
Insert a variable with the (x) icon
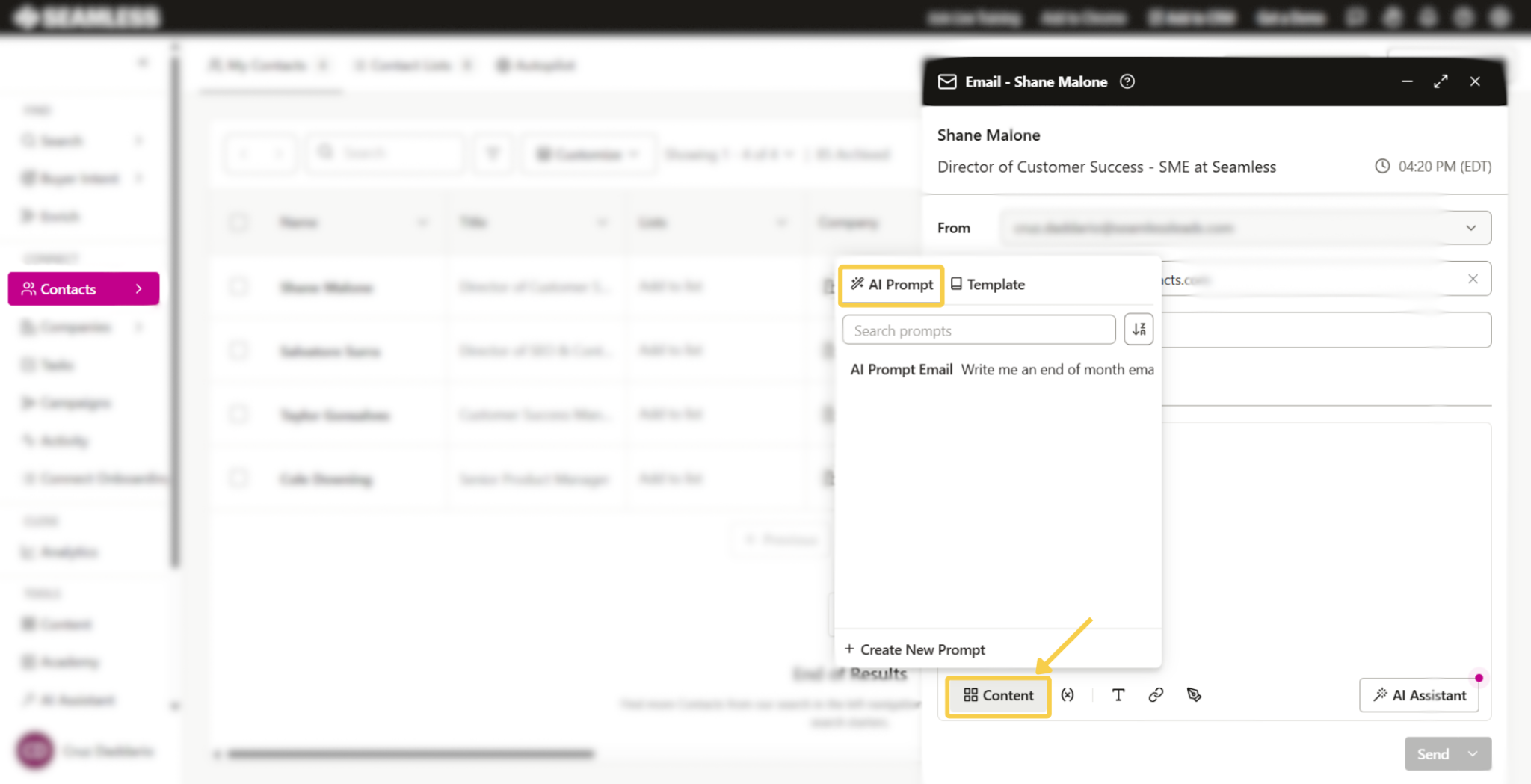tap(1068, 695)
